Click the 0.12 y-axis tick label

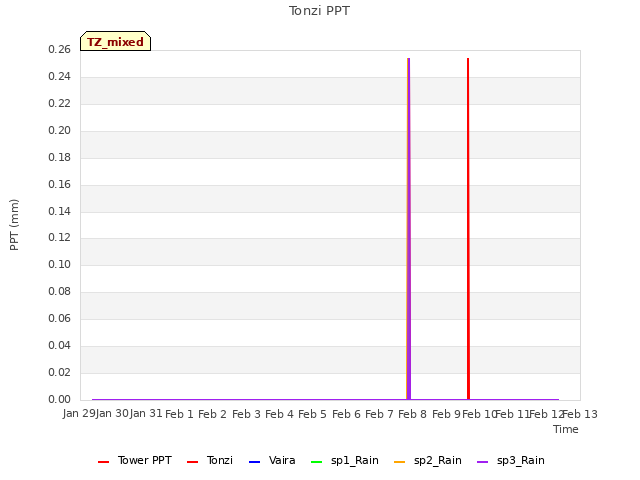pyautogui.click(x=60, y=238)
